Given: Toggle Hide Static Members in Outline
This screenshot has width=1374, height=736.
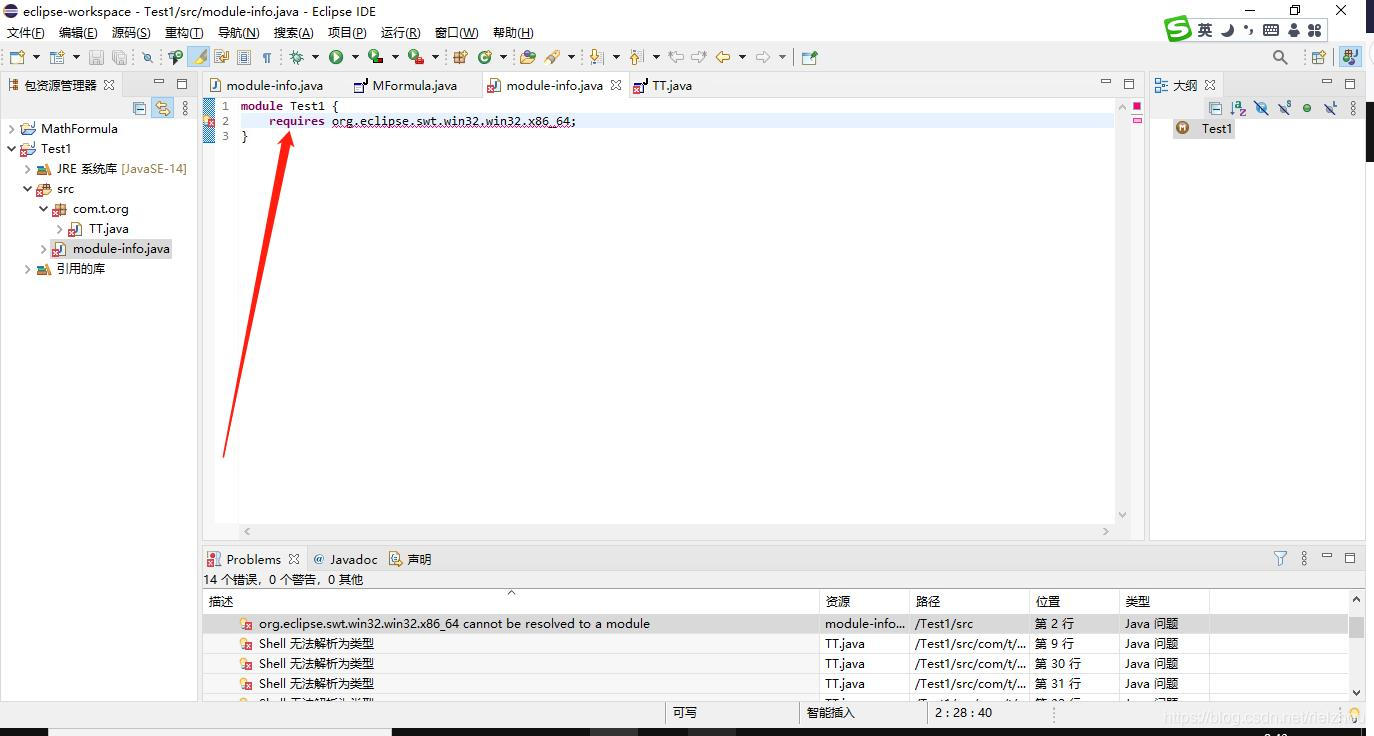Looking at the screenshot, I should click(1284, 108).
